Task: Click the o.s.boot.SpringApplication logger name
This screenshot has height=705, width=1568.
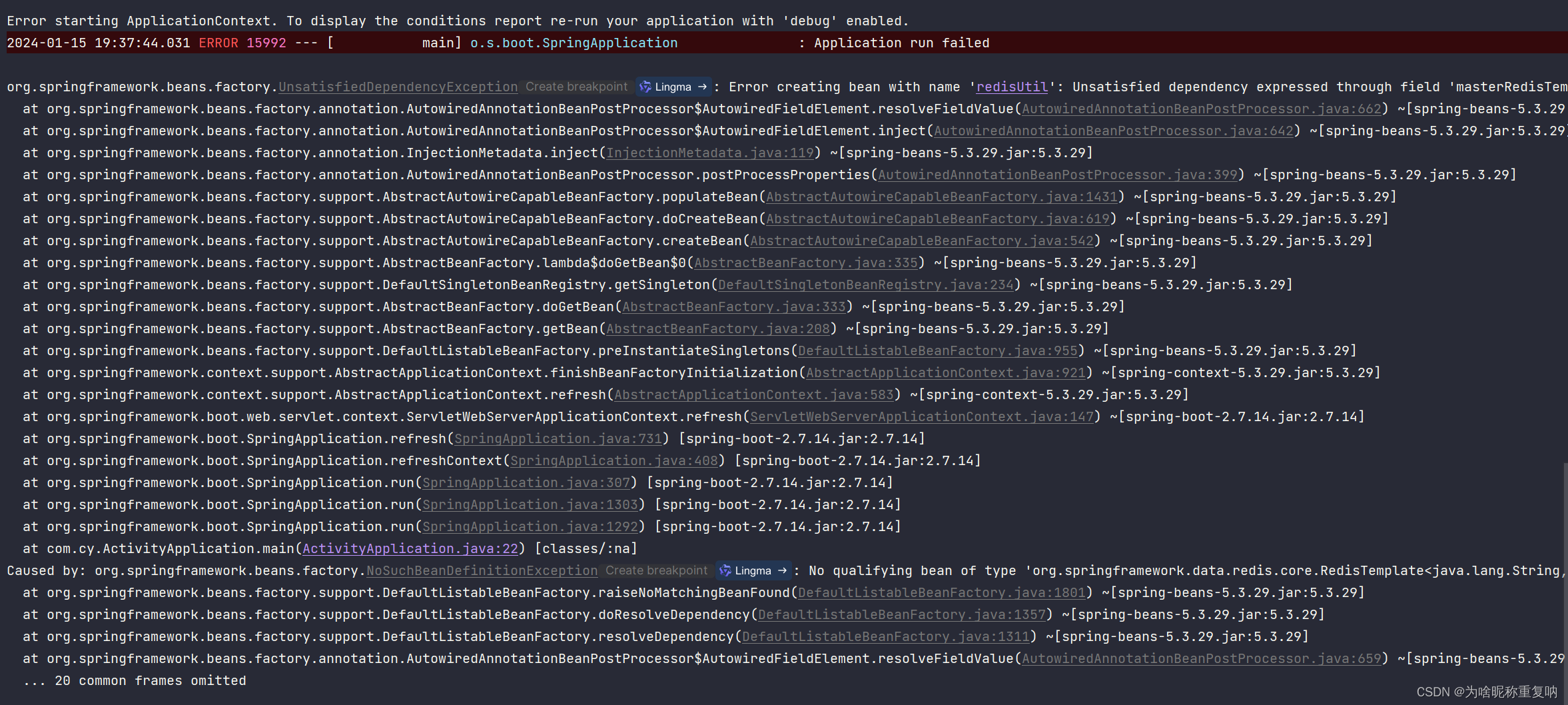Action: pos(574,43)
